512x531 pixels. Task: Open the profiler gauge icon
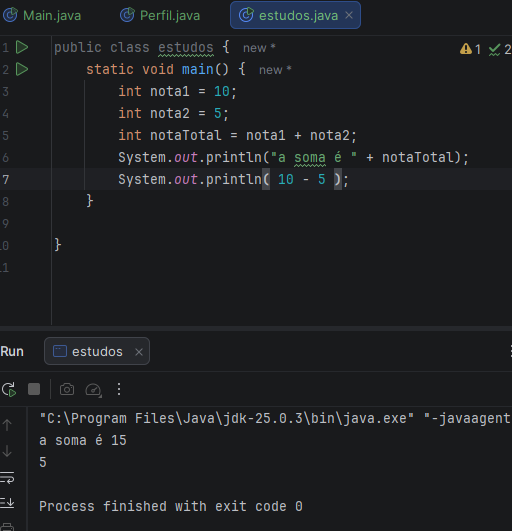pos(93,389)
